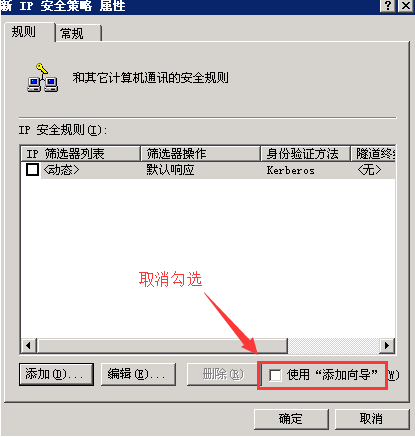
Task: Switch to the 常规 tab
Action: [x=79, y=33]
